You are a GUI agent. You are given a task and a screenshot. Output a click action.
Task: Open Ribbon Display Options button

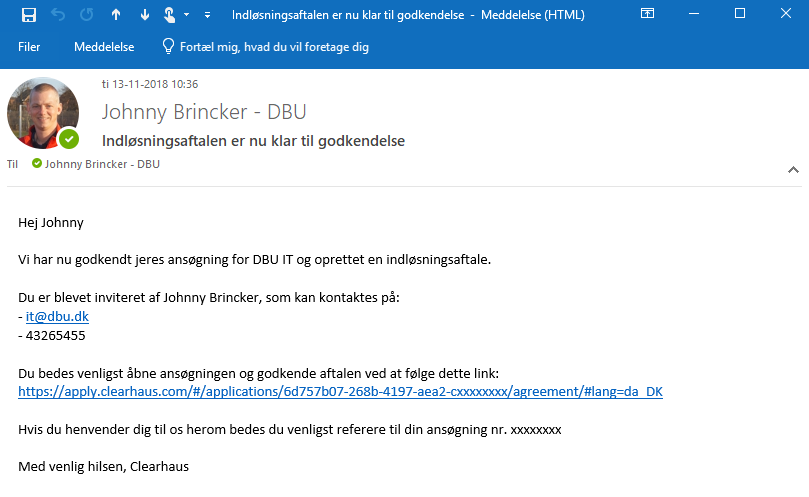point(648,15)
